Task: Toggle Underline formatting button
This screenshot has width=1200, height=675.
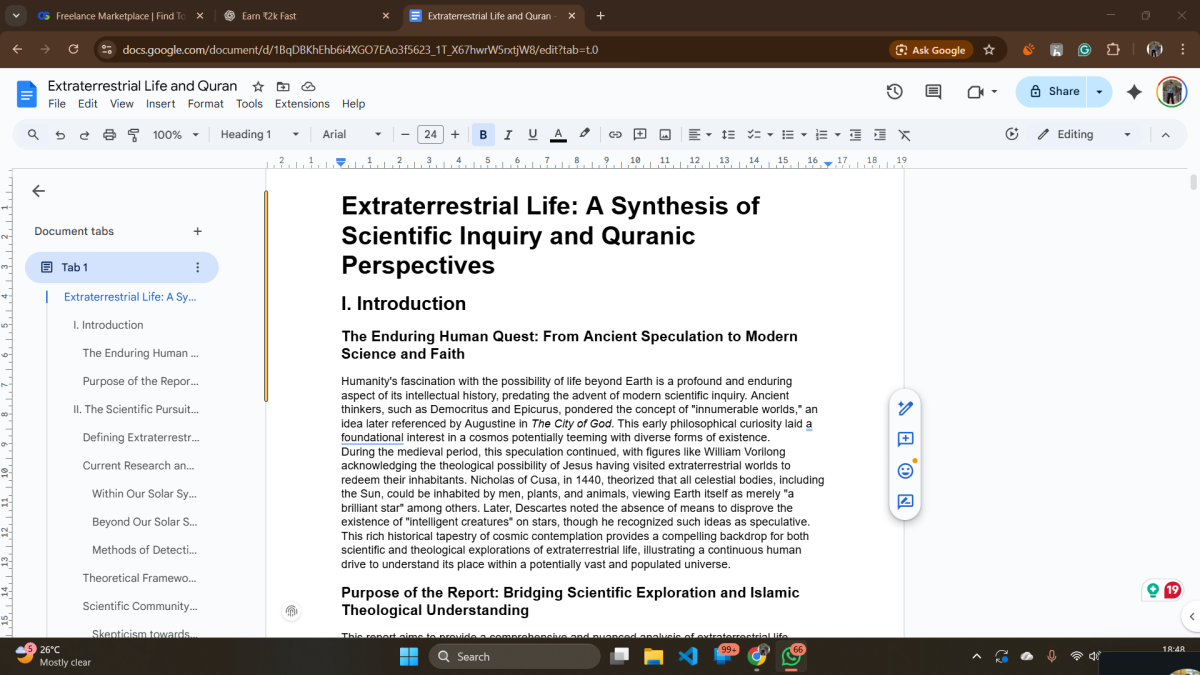Action: pos(532,135)
